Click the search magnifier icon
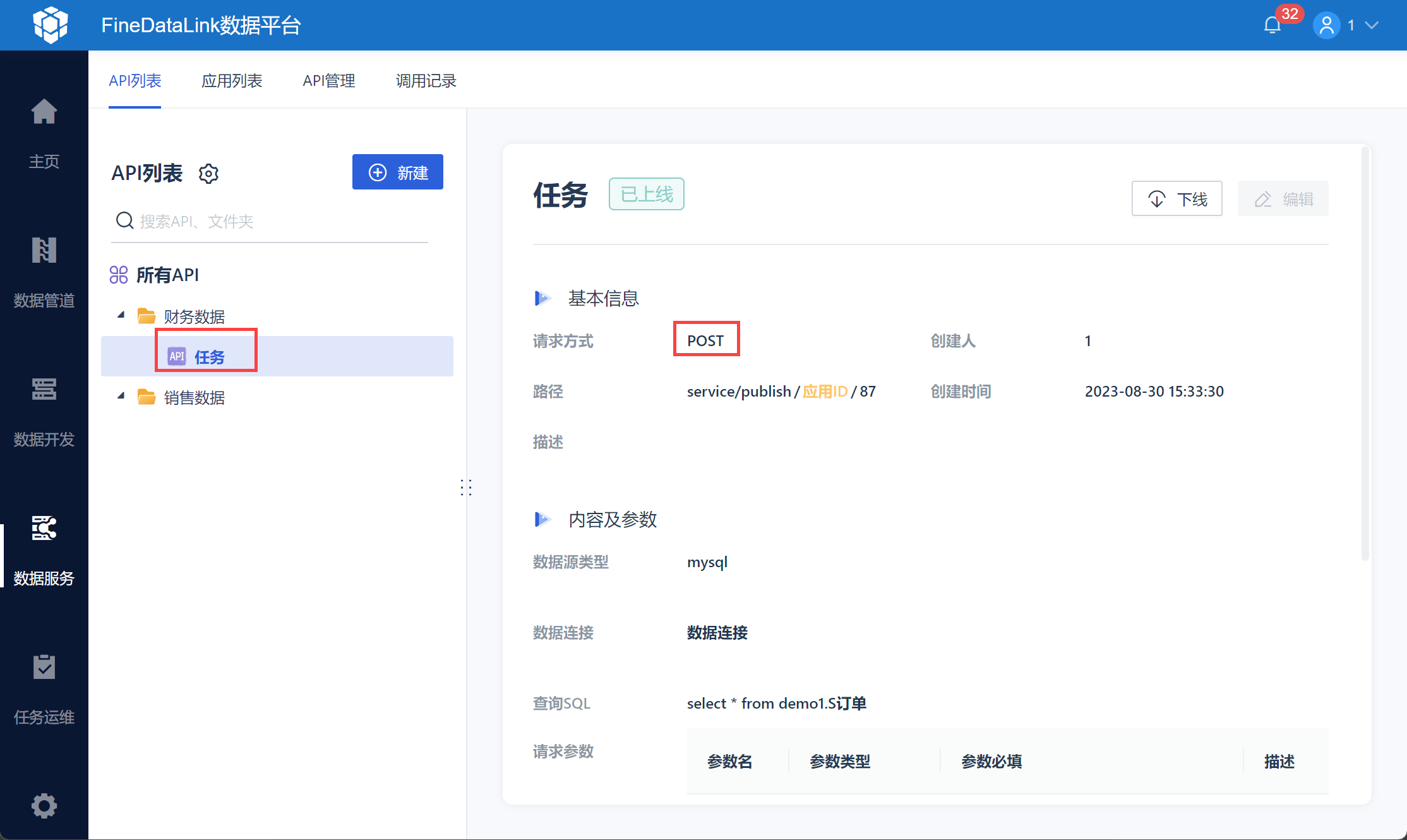The height and width of the screenshot is (840, 1407). [x=124, y=220]
